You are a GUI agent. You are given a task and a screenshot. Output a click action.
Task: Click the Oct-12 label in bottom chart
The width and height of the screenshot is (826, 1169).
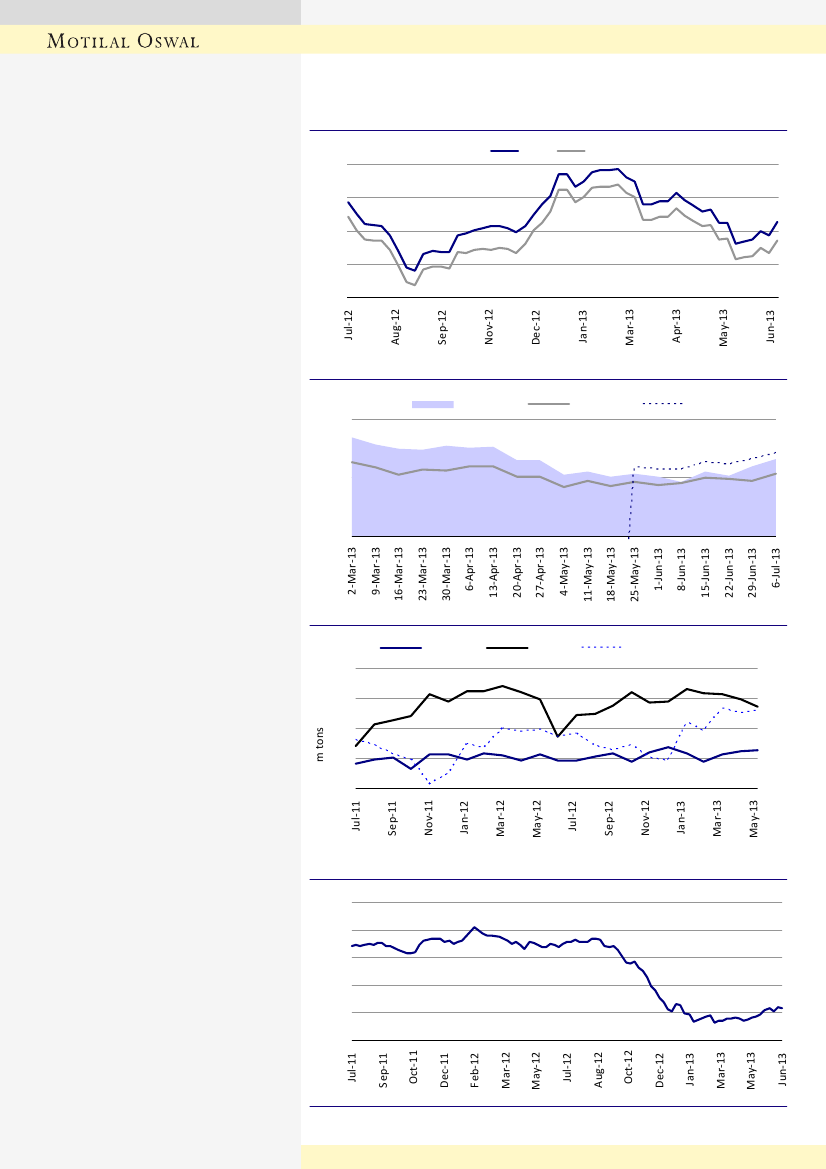click(629, 1070)
